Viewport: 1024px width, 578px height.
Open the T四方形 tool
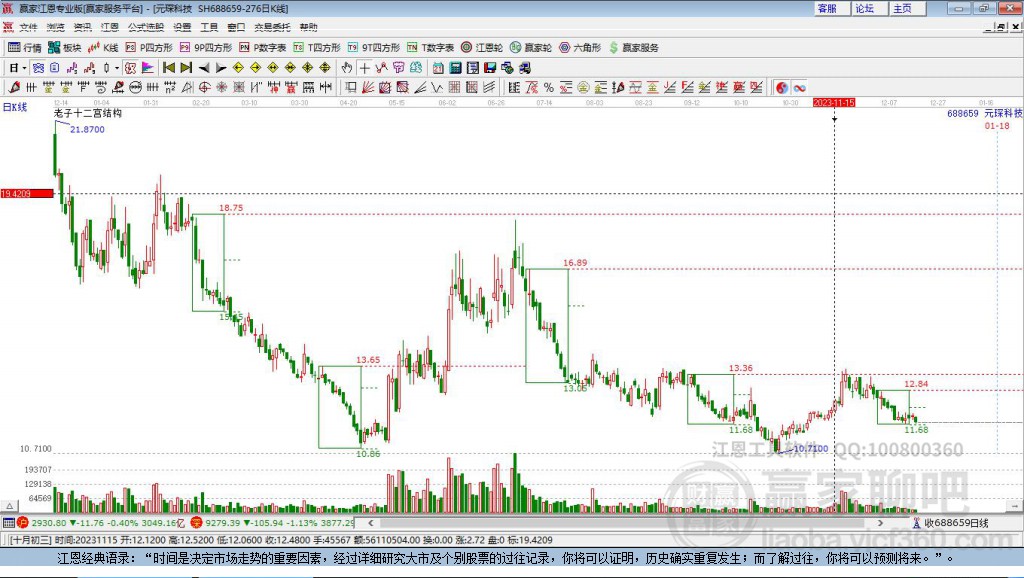pyautogui.click(x=317, y=48)
